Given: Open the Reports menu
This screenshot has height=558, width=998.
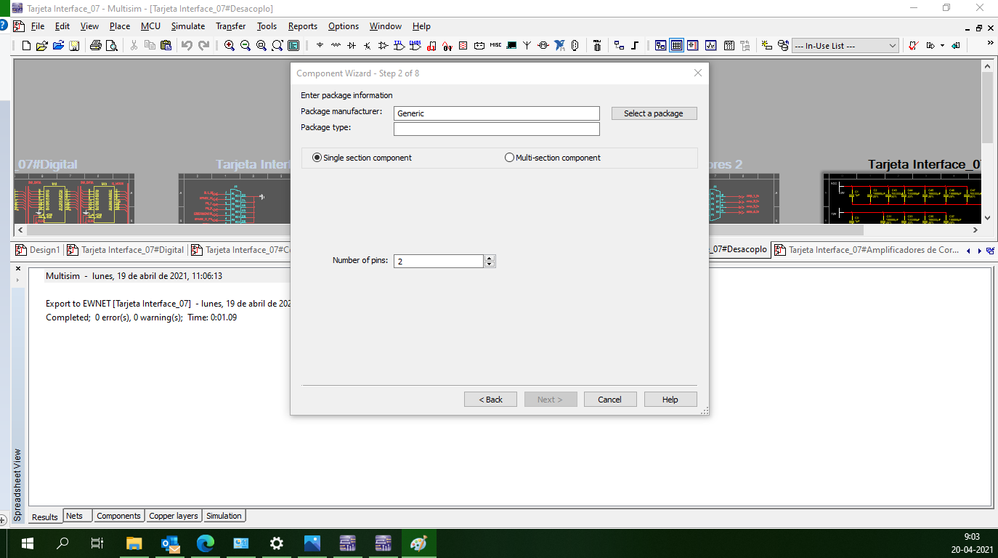Looking at the screenshot, I should 302,26.
